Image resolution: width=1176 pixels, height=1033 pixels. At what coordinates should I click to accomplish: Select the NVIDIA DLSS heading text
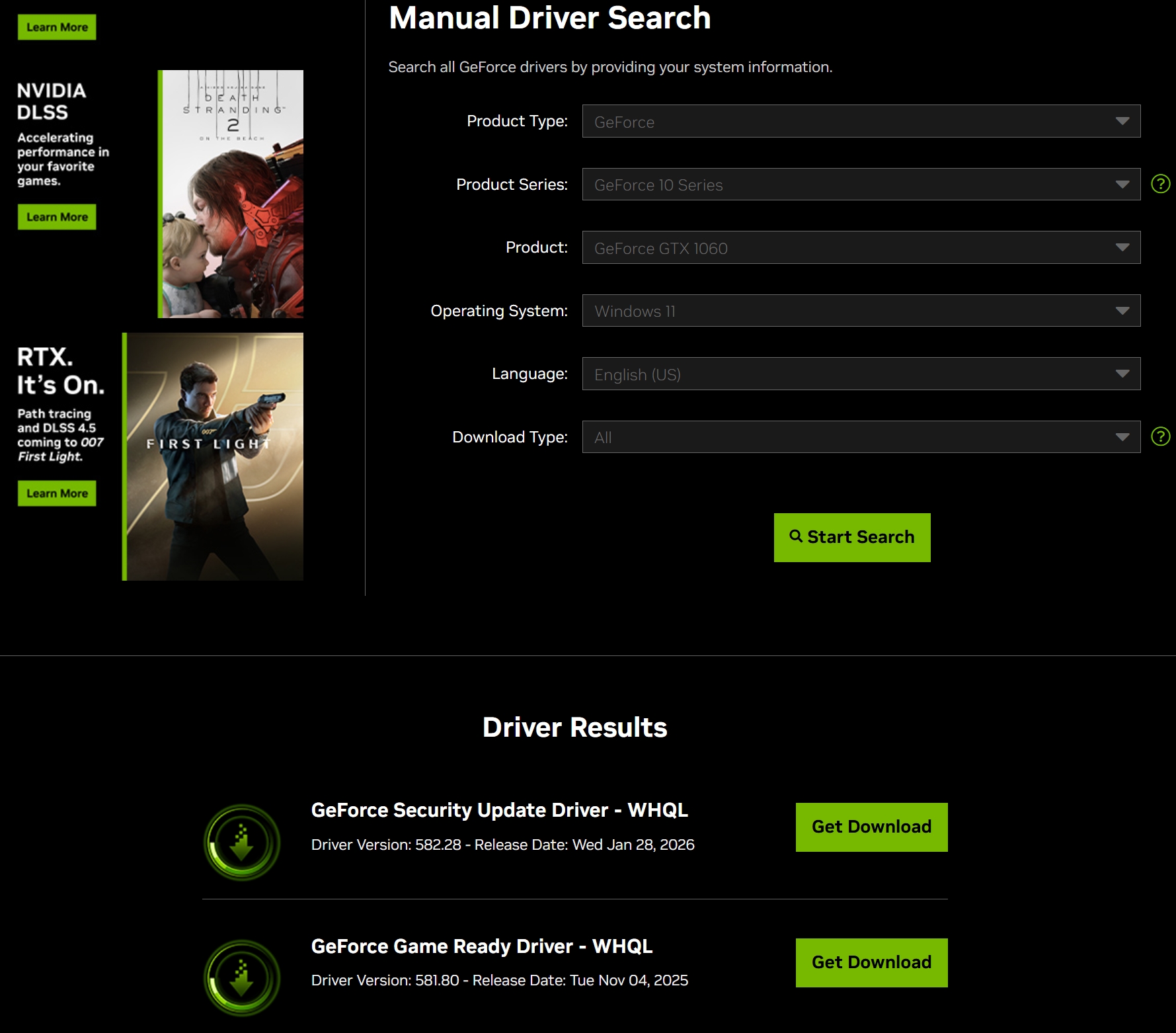[52, 101]
